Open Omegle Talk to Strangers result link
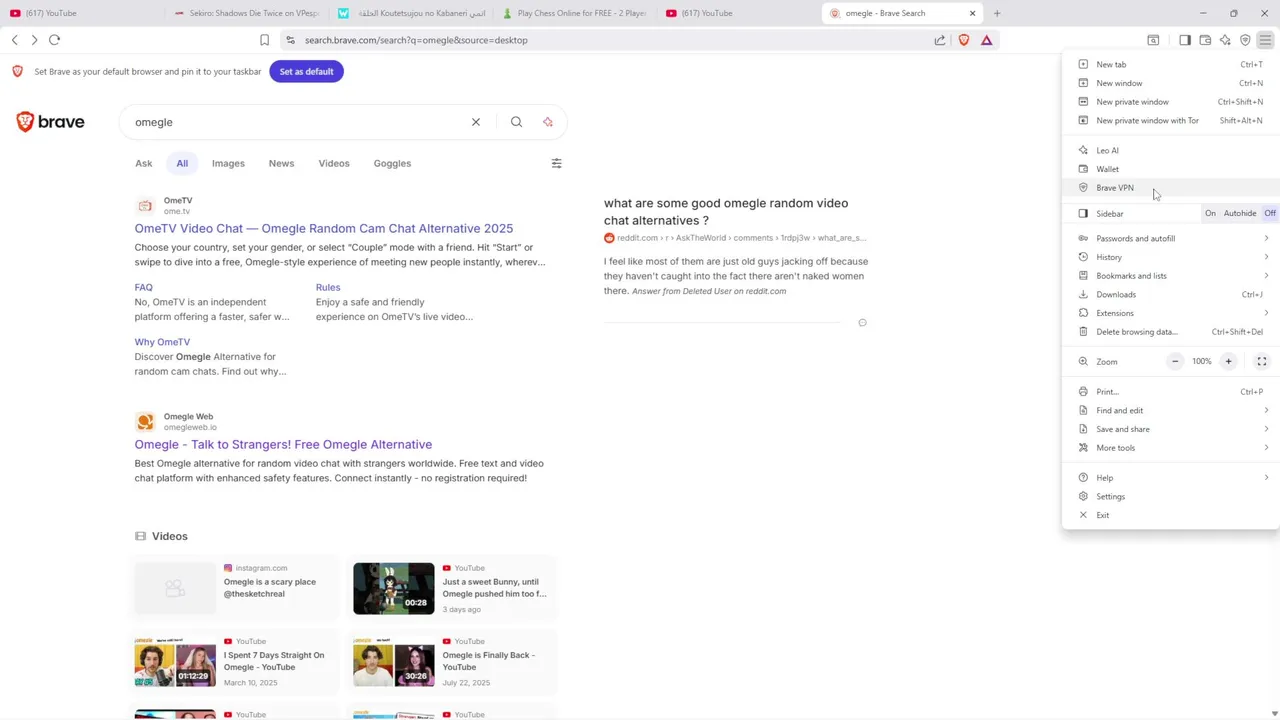Screen dimensions: 1280x720 (x=283, y=444)
